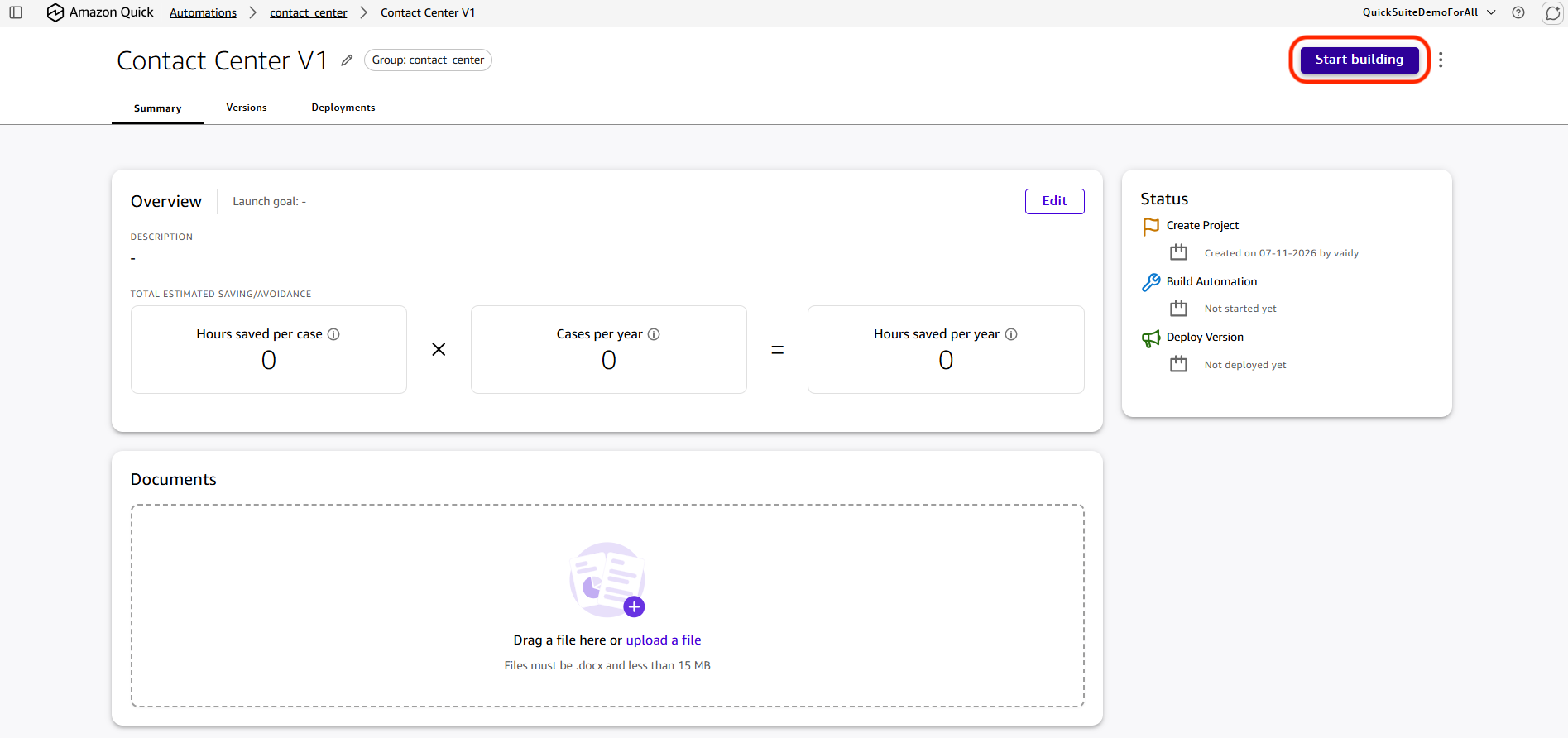Click the Created on 07-11-2026 by vaidy text
This screenshot has width=1568, height=738.
[x=1281, y=253]
